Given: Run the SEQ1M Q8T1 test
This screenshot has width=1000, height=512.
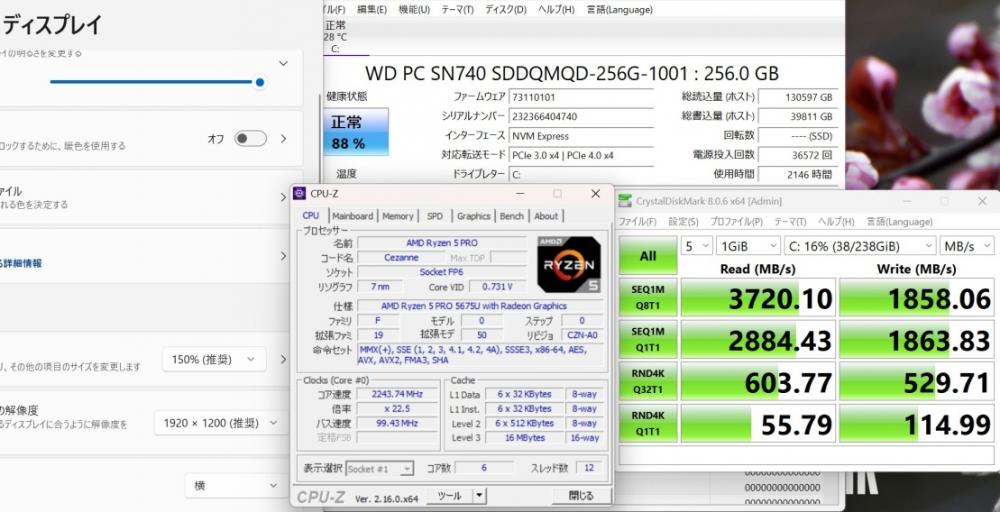Looking at the screenshot, I should point(647,297).
